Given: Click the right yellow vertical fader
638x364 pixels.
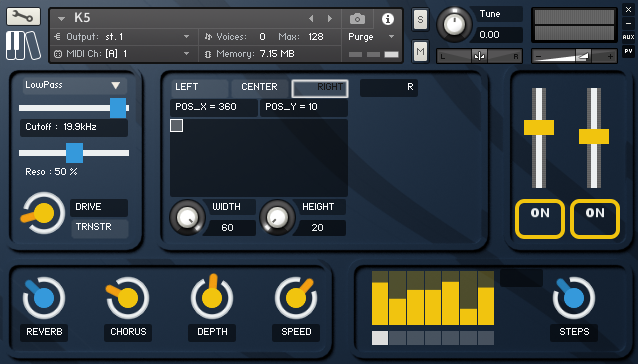Looking at the screenshot, I should tap(594, 136).
